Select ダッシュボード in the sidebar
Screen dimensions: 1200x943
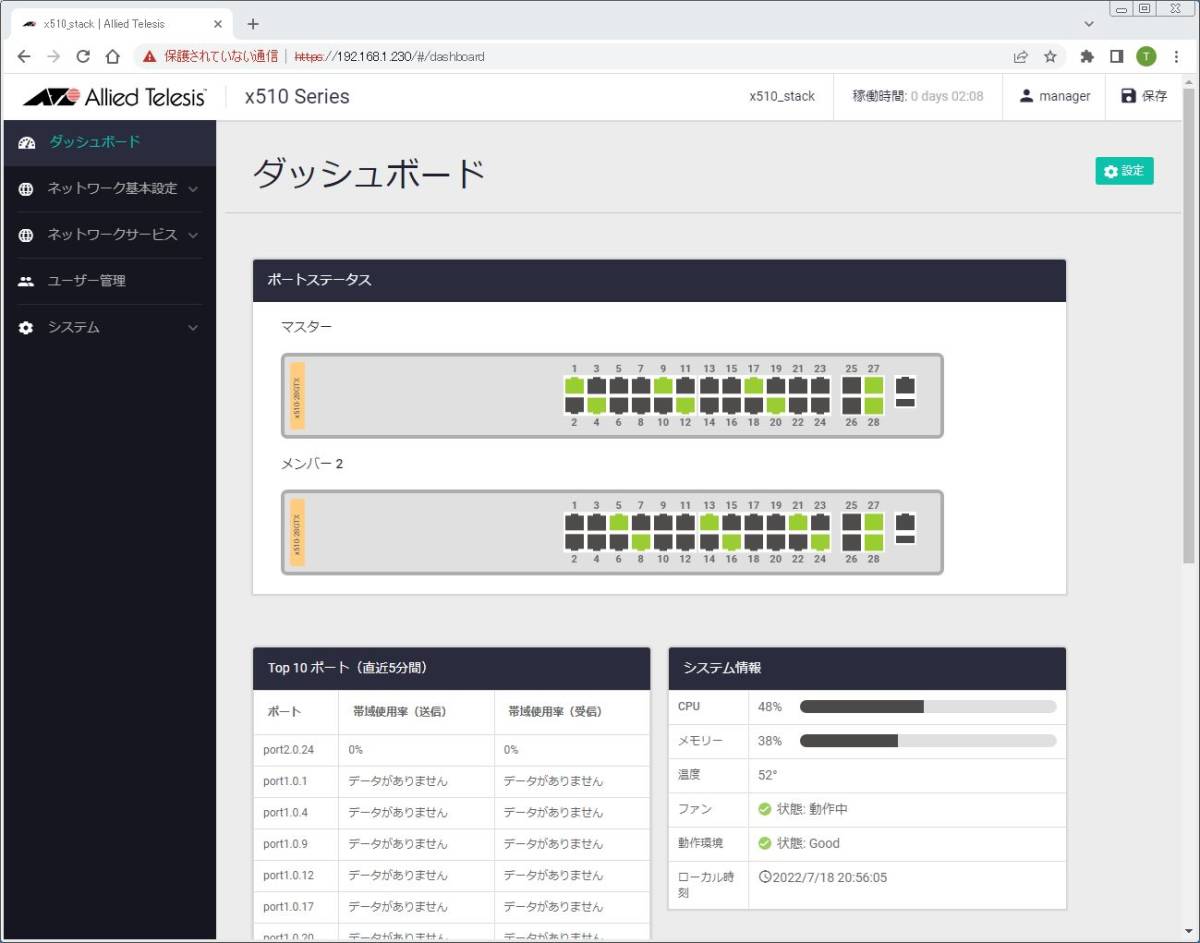click(x=108, y=143)
